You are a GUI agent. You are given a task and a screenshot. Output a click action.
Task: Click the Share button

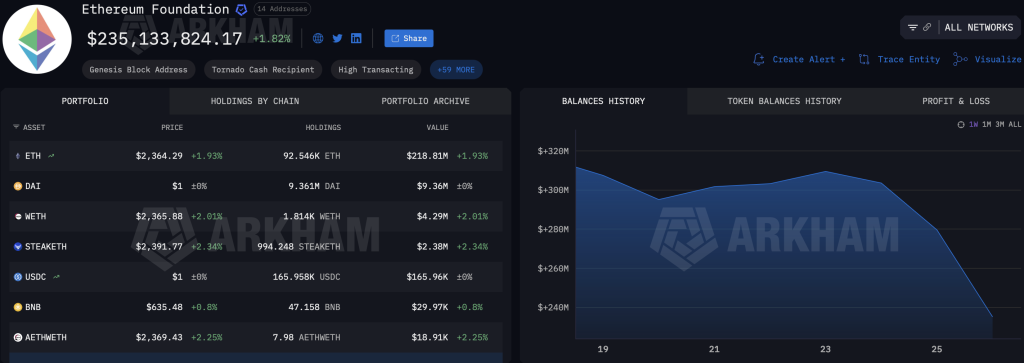[409, 39]
